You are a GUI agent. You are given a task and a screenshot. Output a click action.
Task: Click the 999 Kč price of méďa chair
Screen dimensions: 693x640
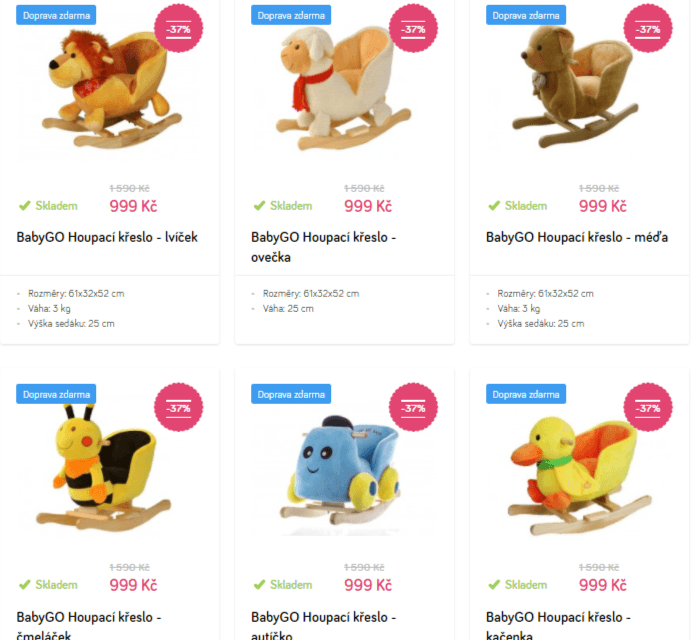point(603,206)
